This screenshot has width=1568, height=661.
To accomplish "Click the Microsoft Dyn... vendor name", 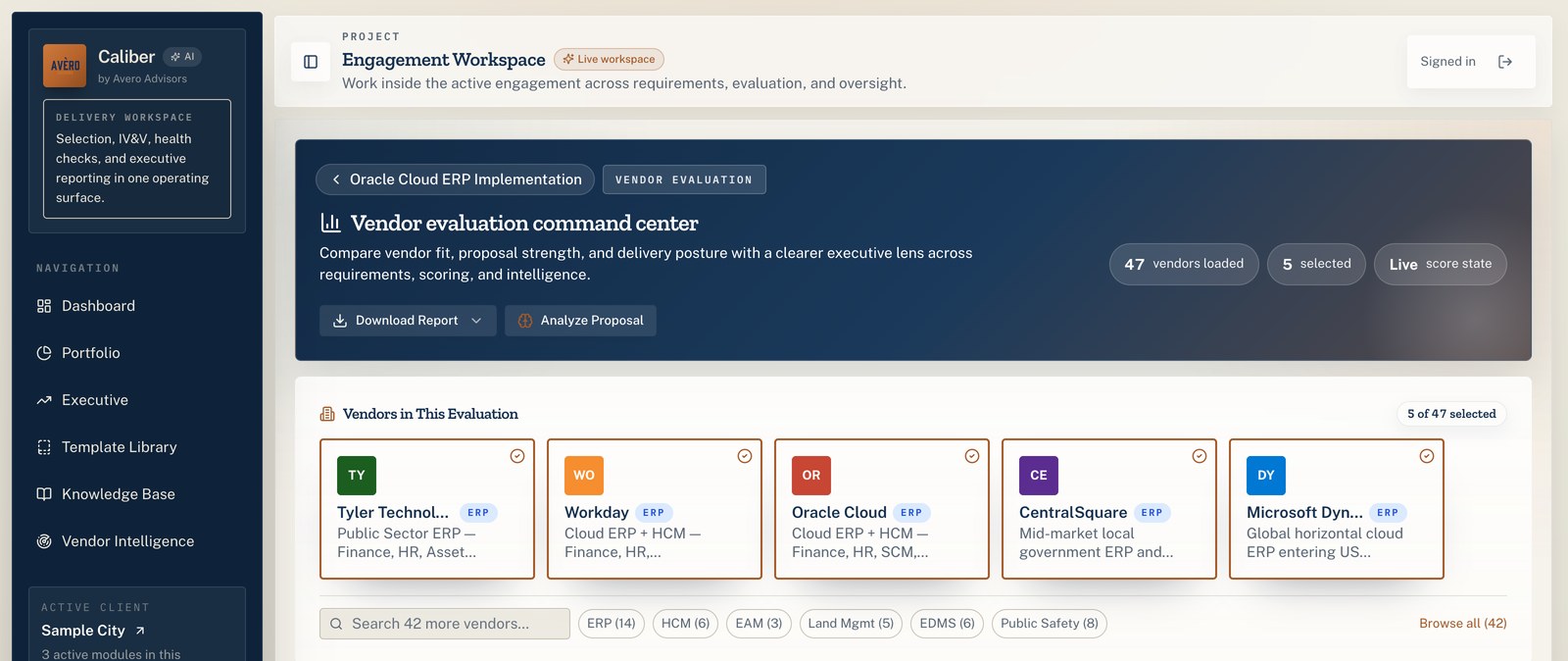I will point(1304,513).
